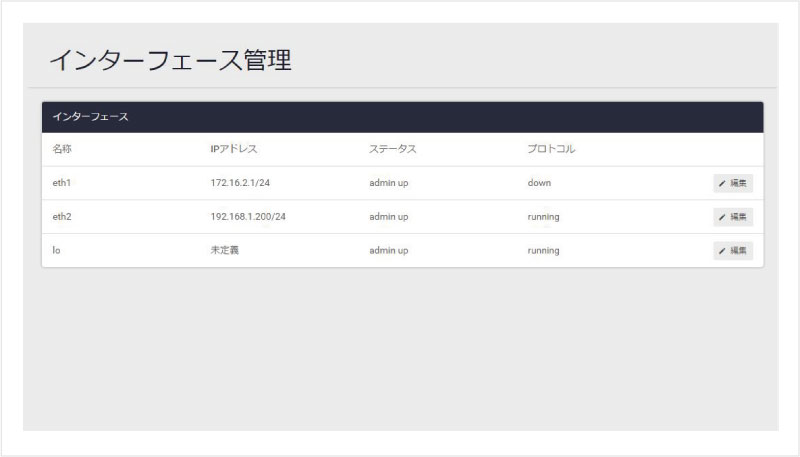The width and height of the screenshot is (800, 457).
Task: Click the admin up status of eth2
Action: coord(389,216)
